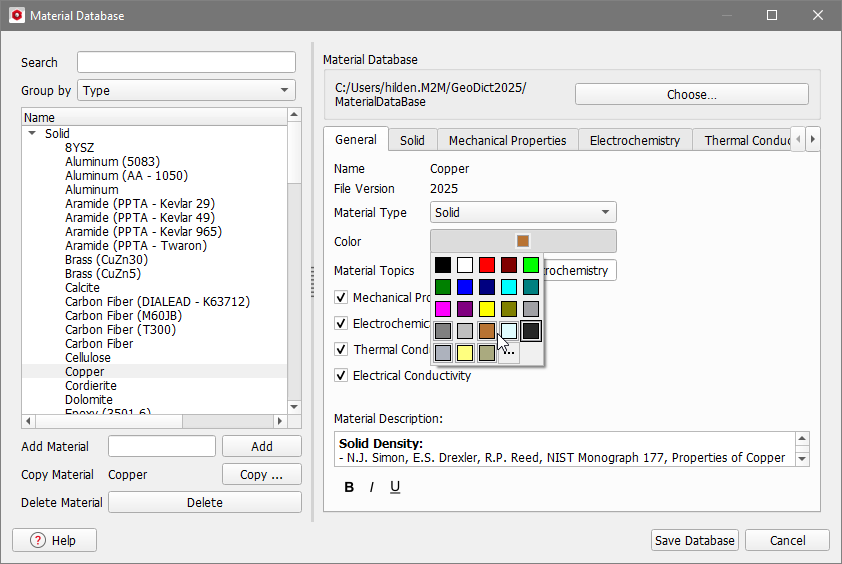This screenshot has height=564, width=842.
Task: Apply italic formatting to the description
Action: tap(372, 487)
